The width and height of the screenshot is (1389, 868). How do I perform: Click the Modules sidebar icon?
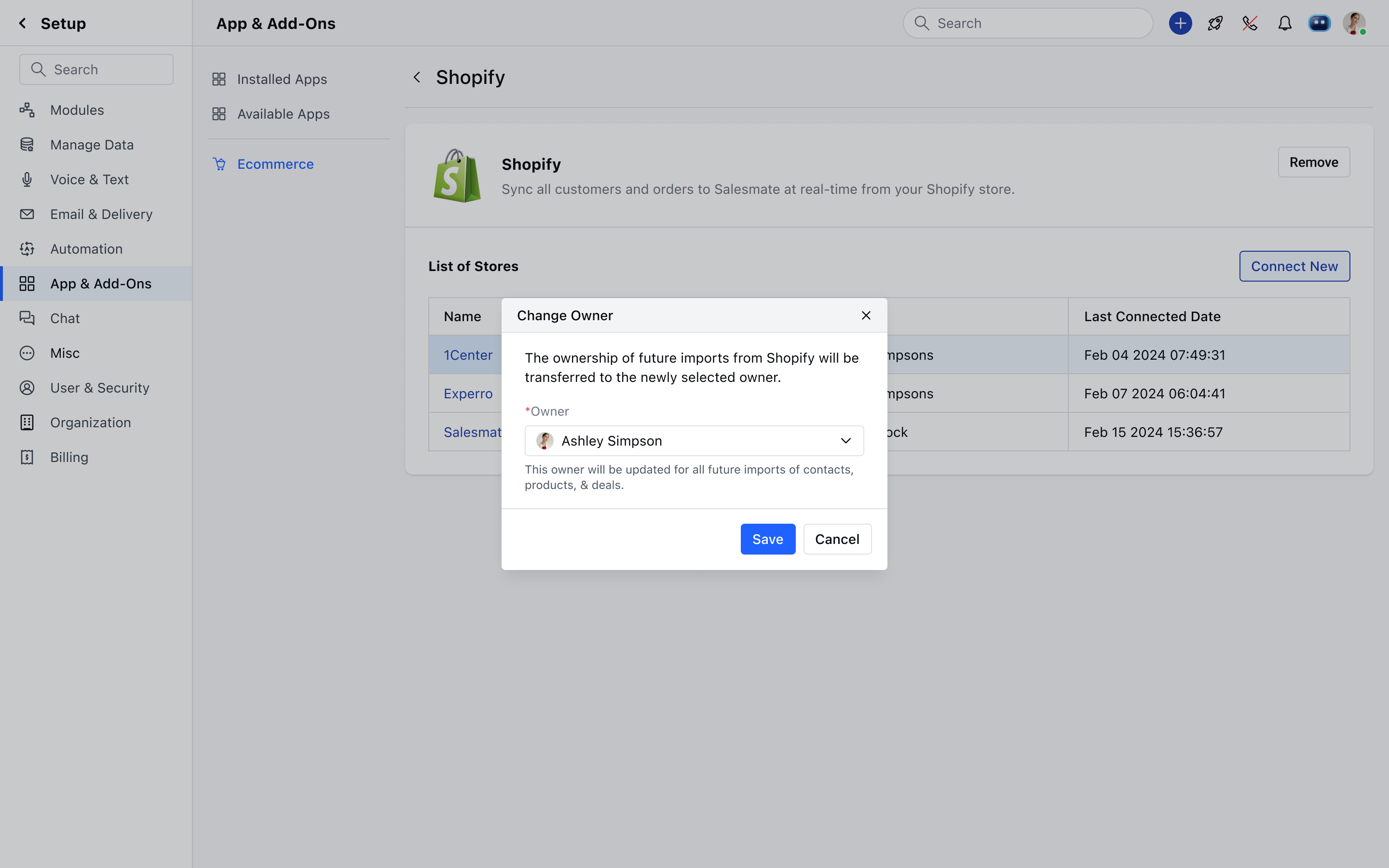(x=27, y=109)
